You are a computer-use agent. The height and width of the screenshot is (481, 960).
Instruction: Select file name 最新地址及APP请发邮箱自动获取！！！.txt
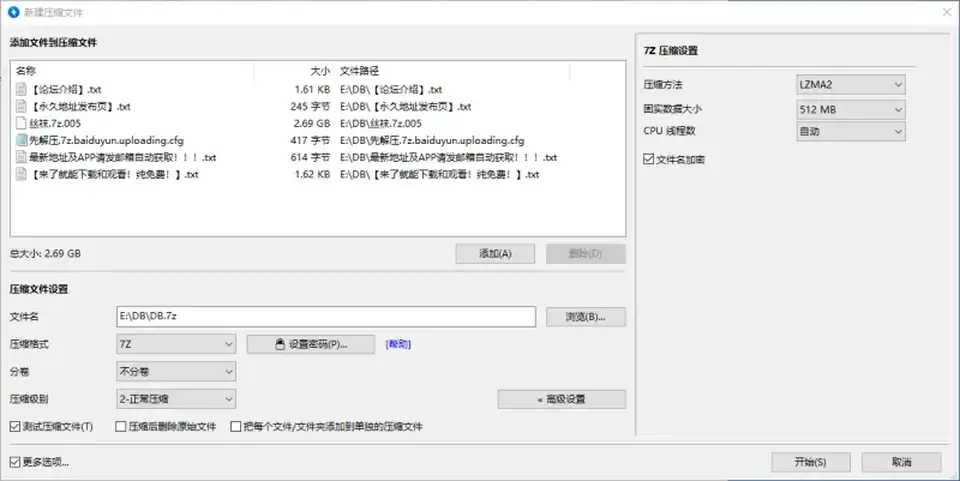[x=122, y=157]
